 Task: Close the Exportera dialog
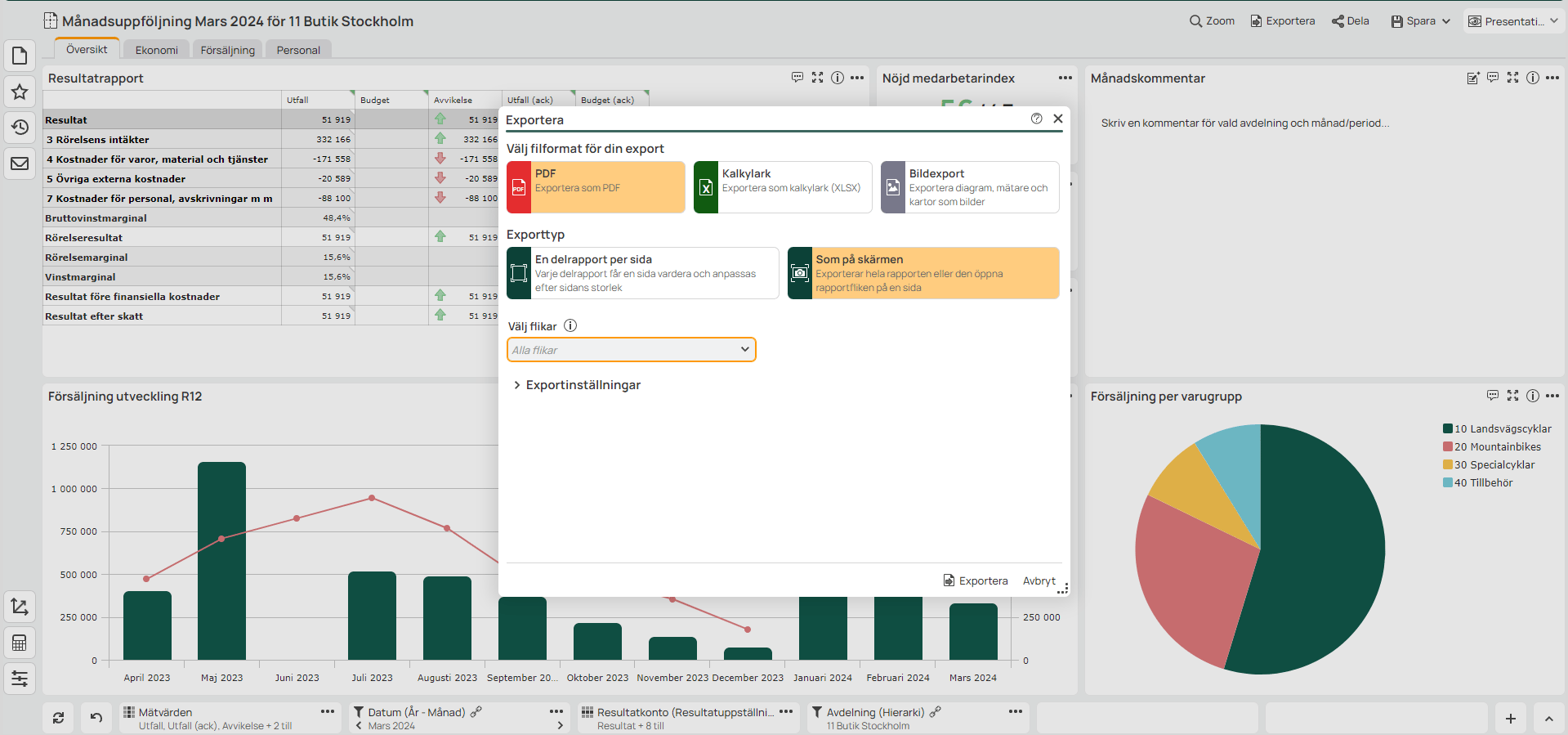point(1058,119)
